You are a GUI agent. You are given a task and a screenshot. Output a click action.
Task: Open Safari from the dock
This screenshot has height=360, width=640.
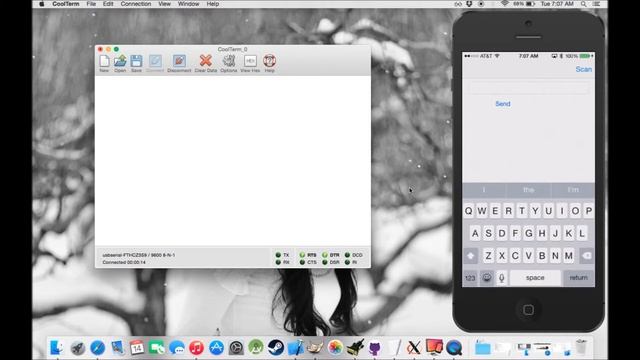pyautogui.click(x=98, y=348)
